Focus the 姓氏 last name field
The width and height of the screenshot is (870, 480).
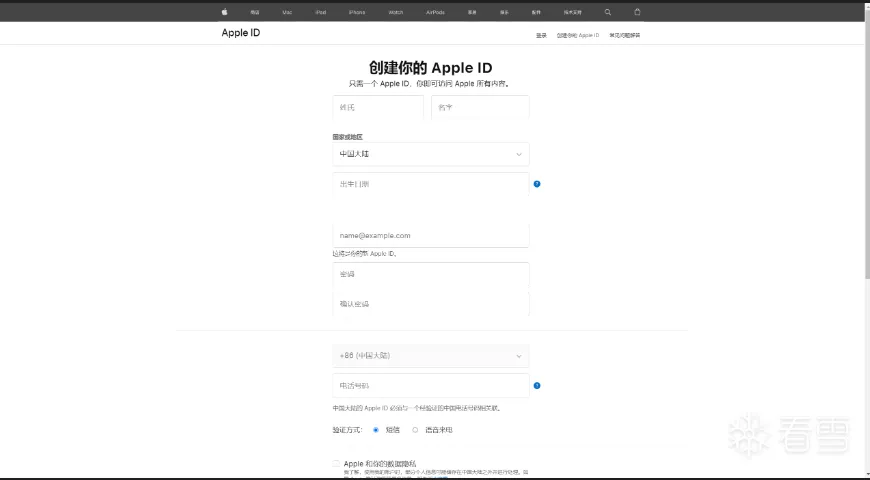[378, 107]
